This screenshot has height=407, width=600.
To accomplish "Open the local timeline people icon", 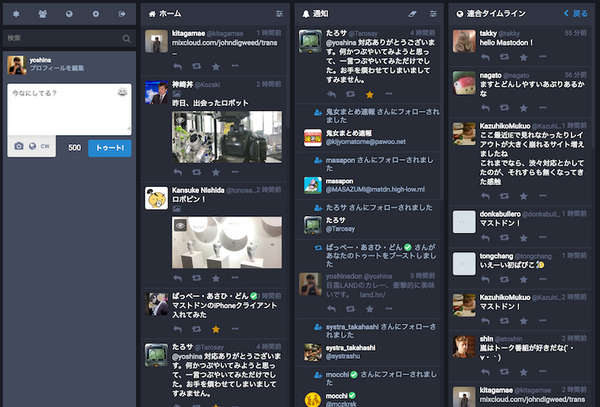I will click(x=42, y=14).
